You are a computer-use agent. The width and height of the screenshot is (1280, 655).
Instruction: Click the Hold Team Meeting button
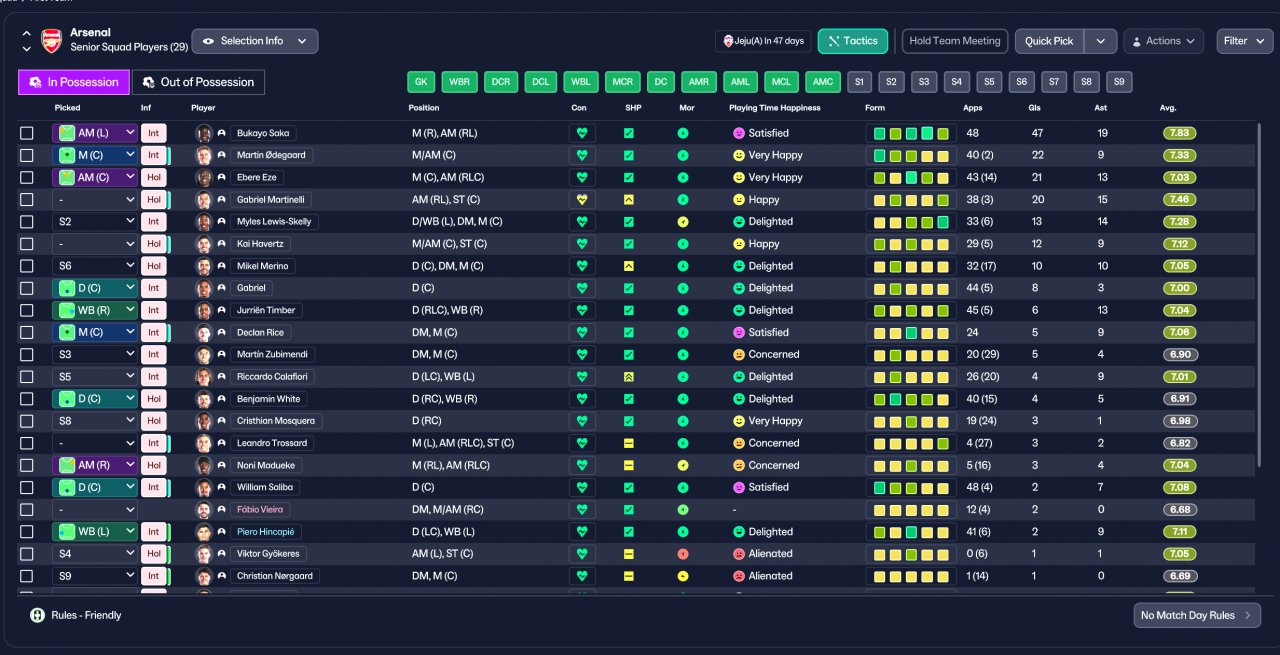pyautogui.click(x=955, y=41)
